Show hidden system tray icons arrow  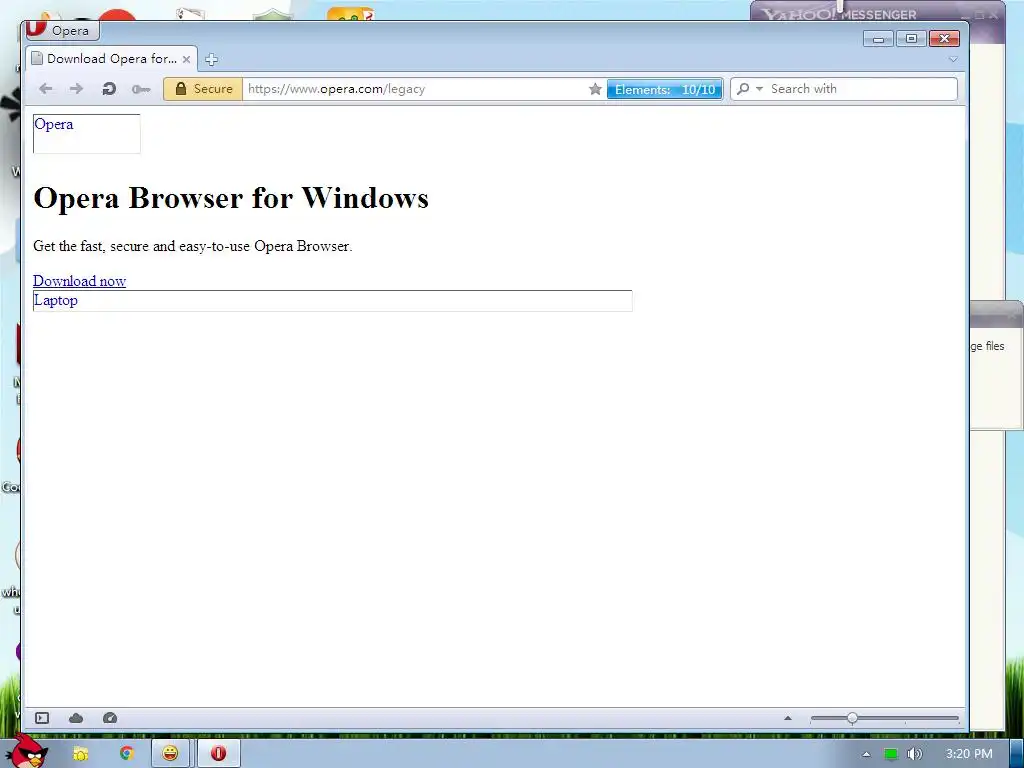coord(867,754)
